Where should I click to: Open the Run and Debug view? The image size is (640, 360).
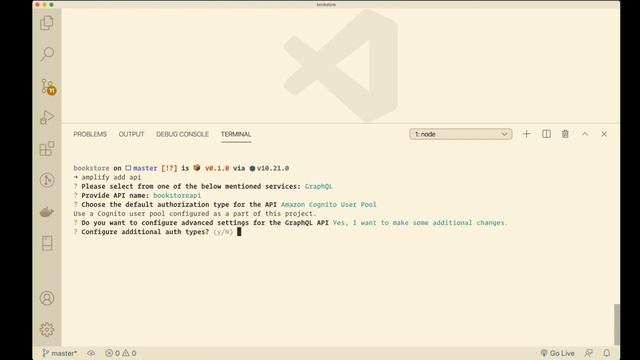click(47, 118)
